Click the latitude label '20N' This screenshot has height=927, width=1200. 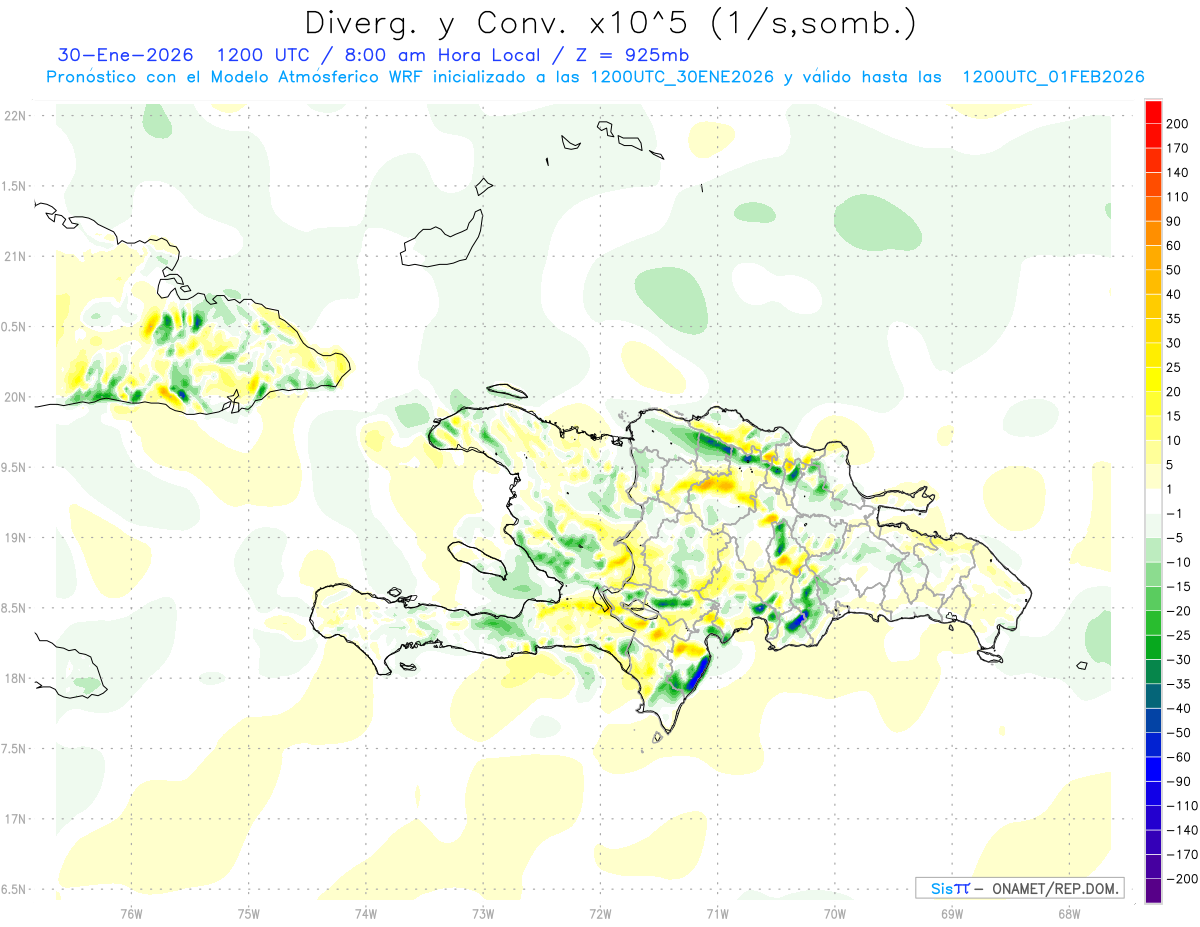point(15,397)
